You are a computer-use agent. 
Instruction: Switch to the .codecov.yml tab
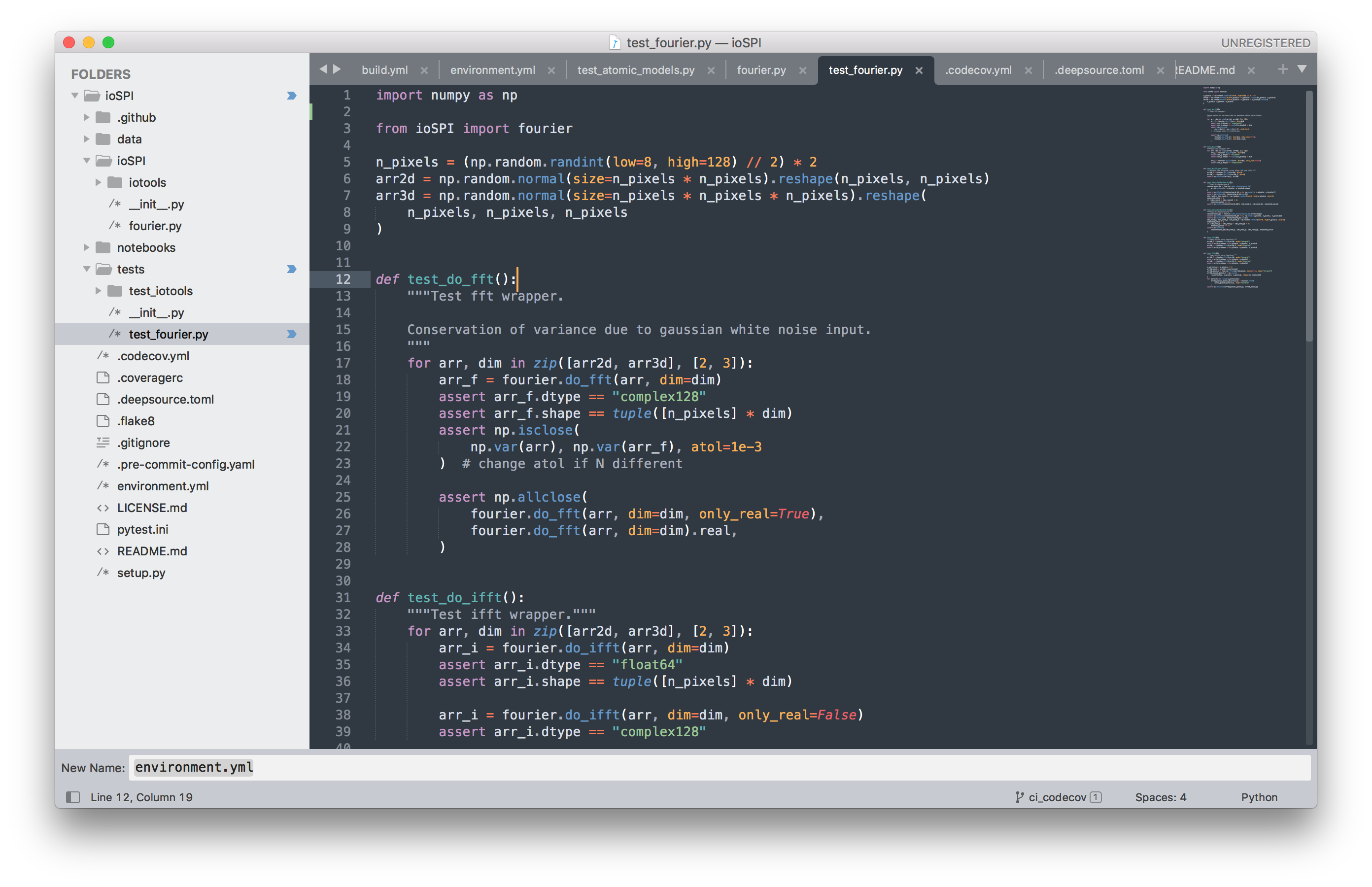tap(978, 70)
